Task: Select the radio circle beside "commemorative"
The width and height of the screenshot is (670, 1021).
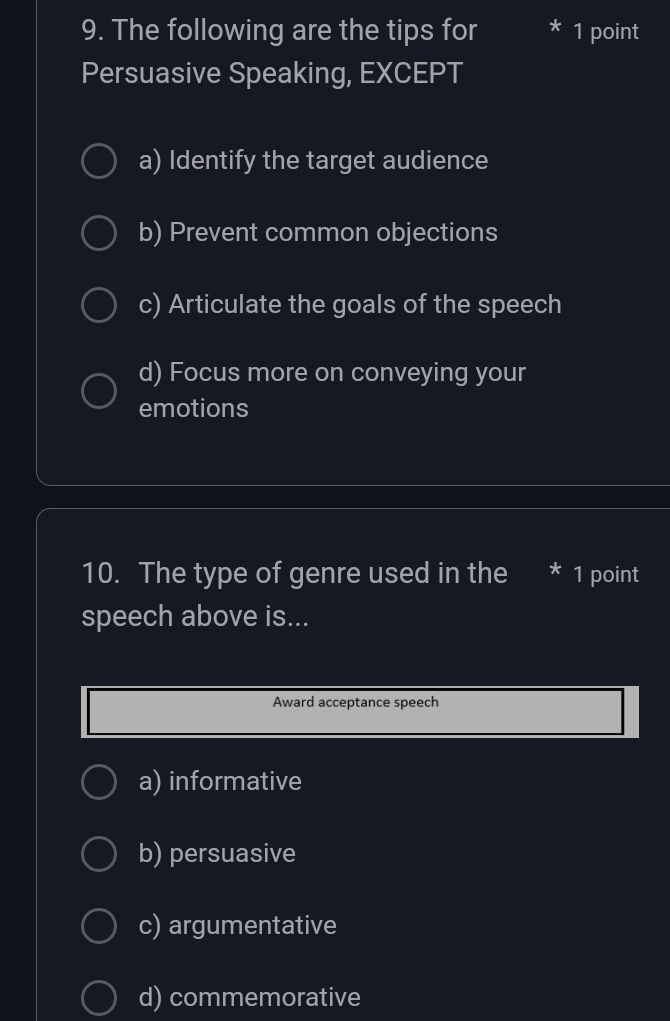Action: 98,998
